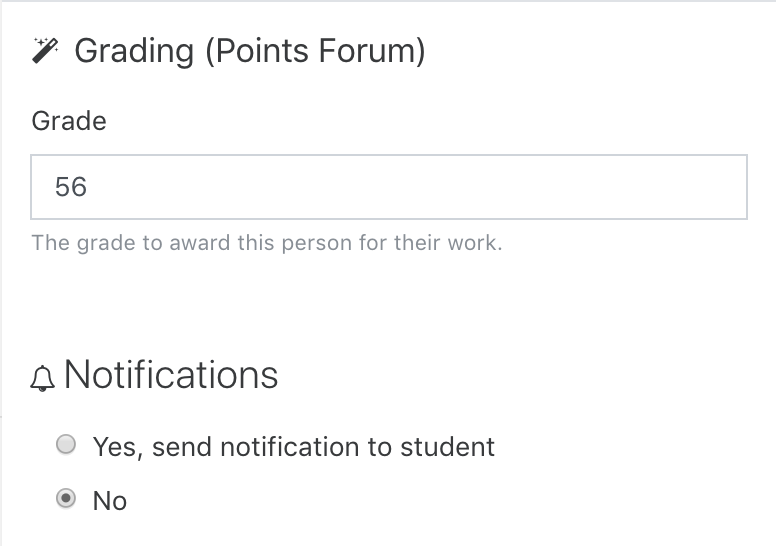
Task: Click the "Yes, send notification to student" label
Action: point(294,447)
